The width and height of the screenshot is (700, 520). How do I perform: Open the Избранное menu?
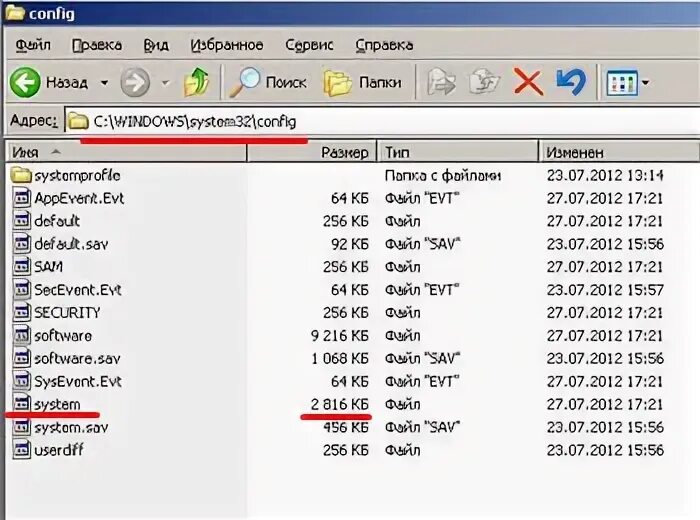coord(227,45)
